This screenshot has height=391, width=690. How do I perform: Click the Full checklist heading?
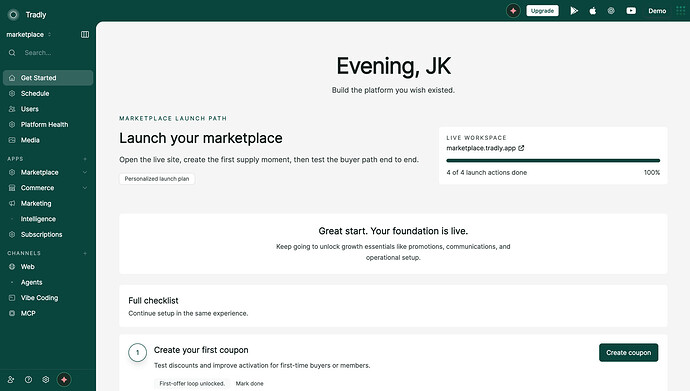153,301
